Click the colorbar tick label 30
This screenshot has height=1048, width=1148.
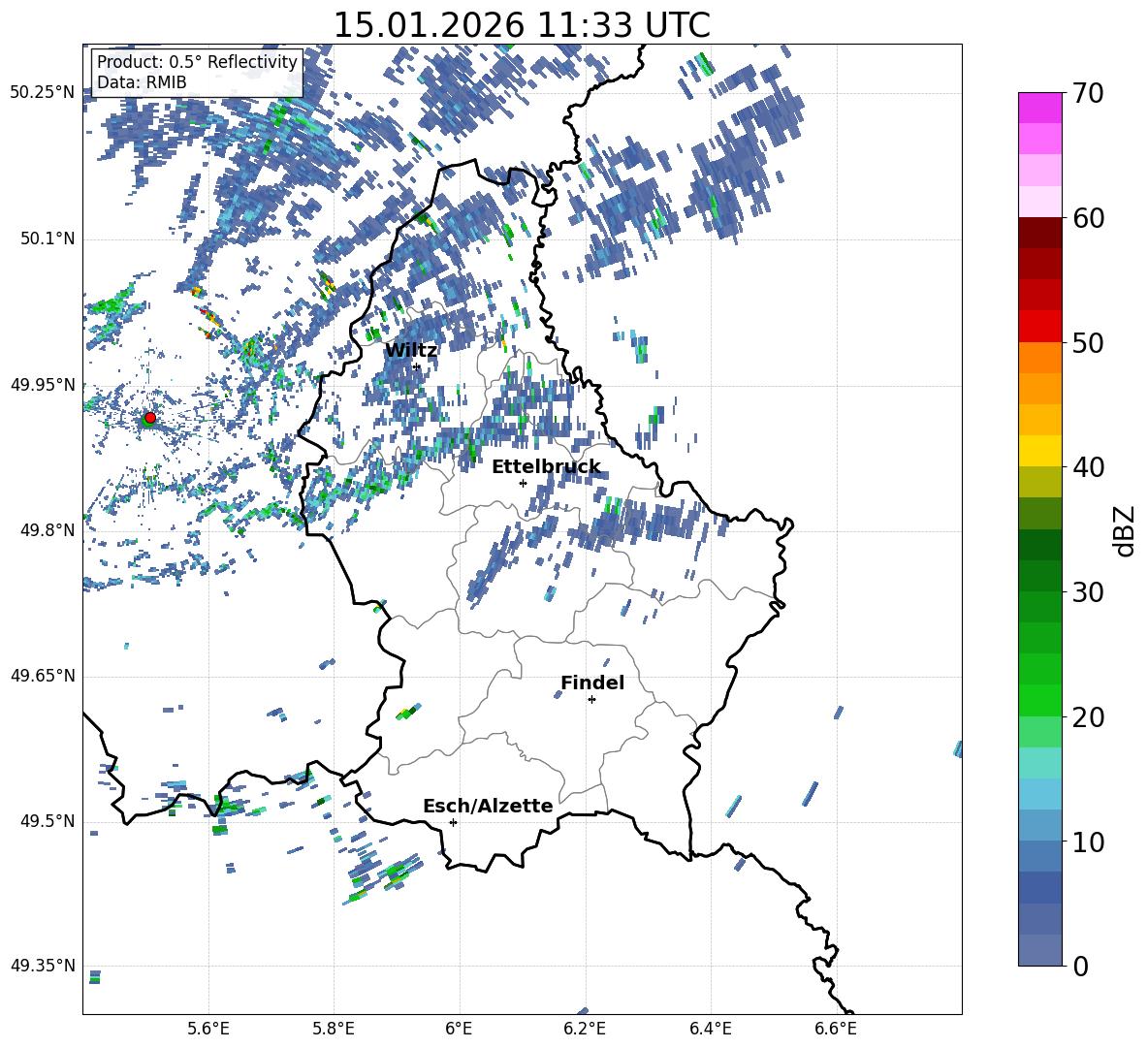pyautogui.click(x=1088, y=592)
